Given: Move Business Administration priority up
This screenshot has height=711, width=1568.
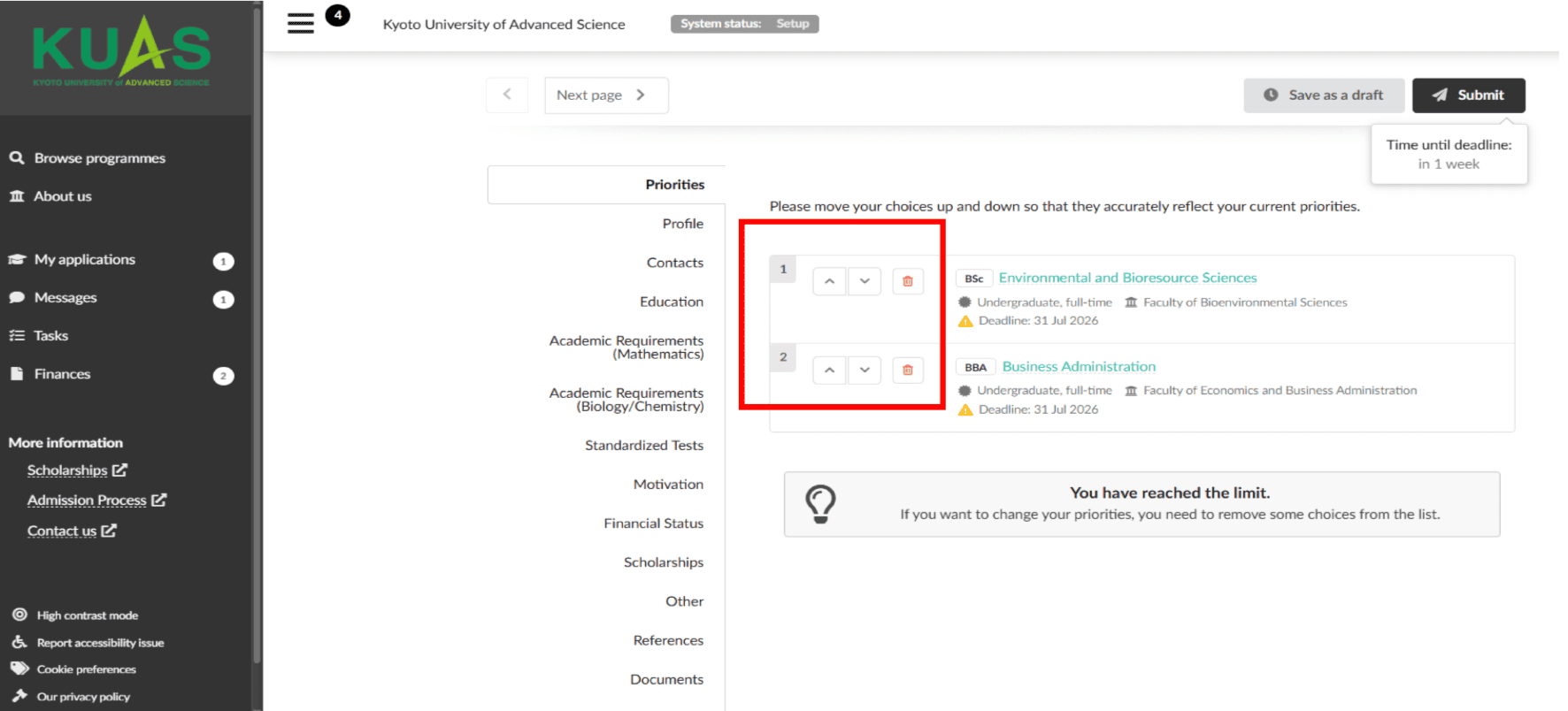Looking at the screenshot, I should (x=829, y=370).
